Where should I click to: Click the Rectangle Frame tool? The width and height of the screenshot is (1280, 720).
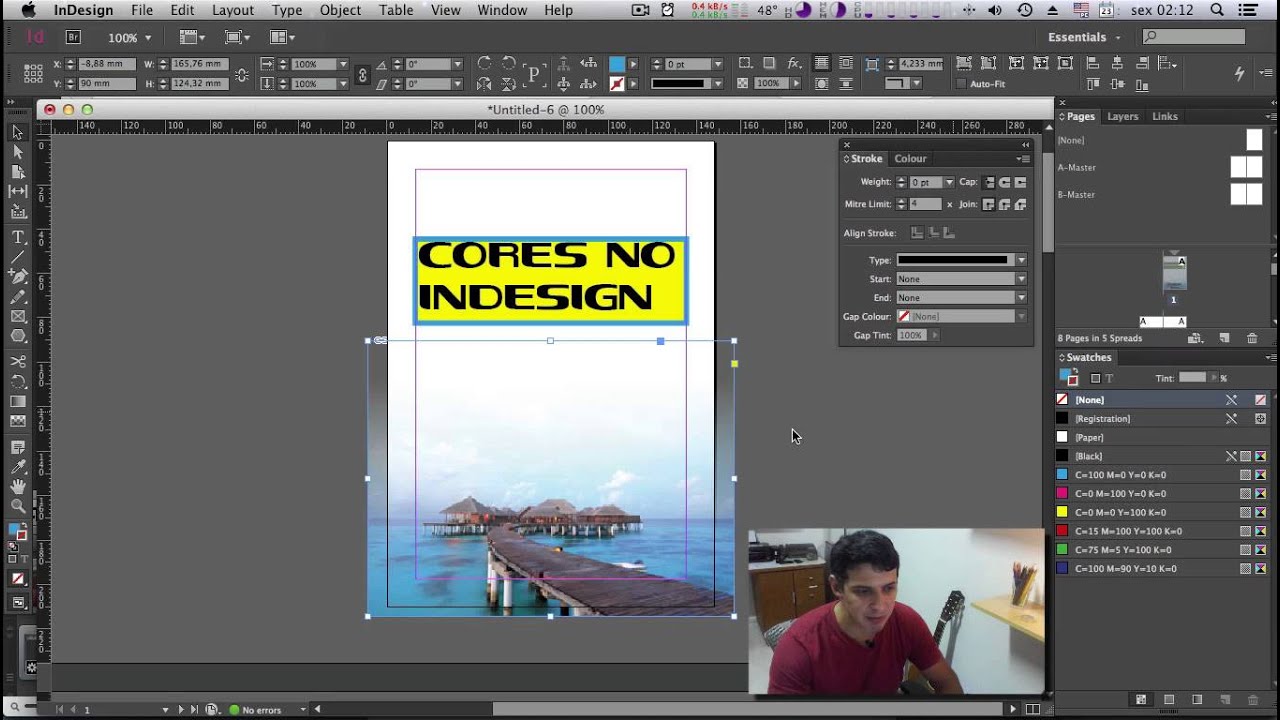18,317
